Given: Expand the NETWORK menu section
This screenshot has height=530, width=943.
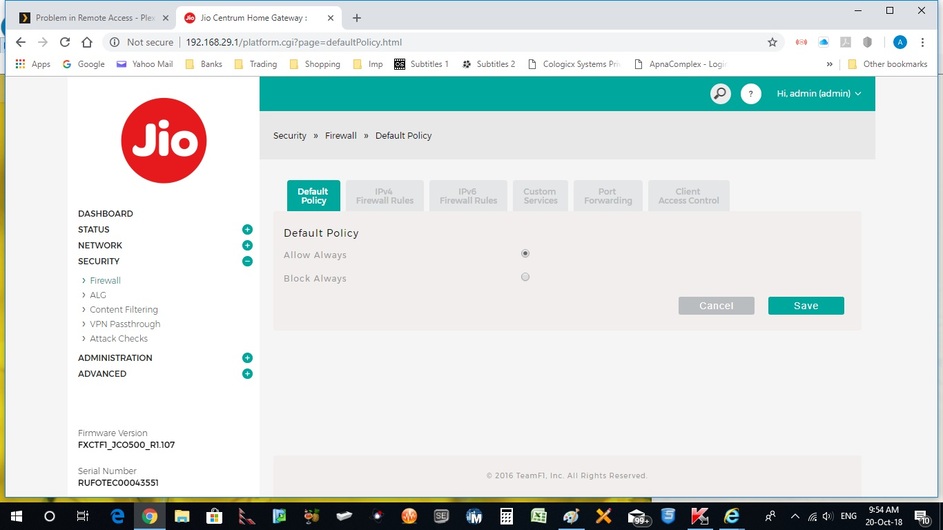Looking at the screenshot, I should pos(247,245).
